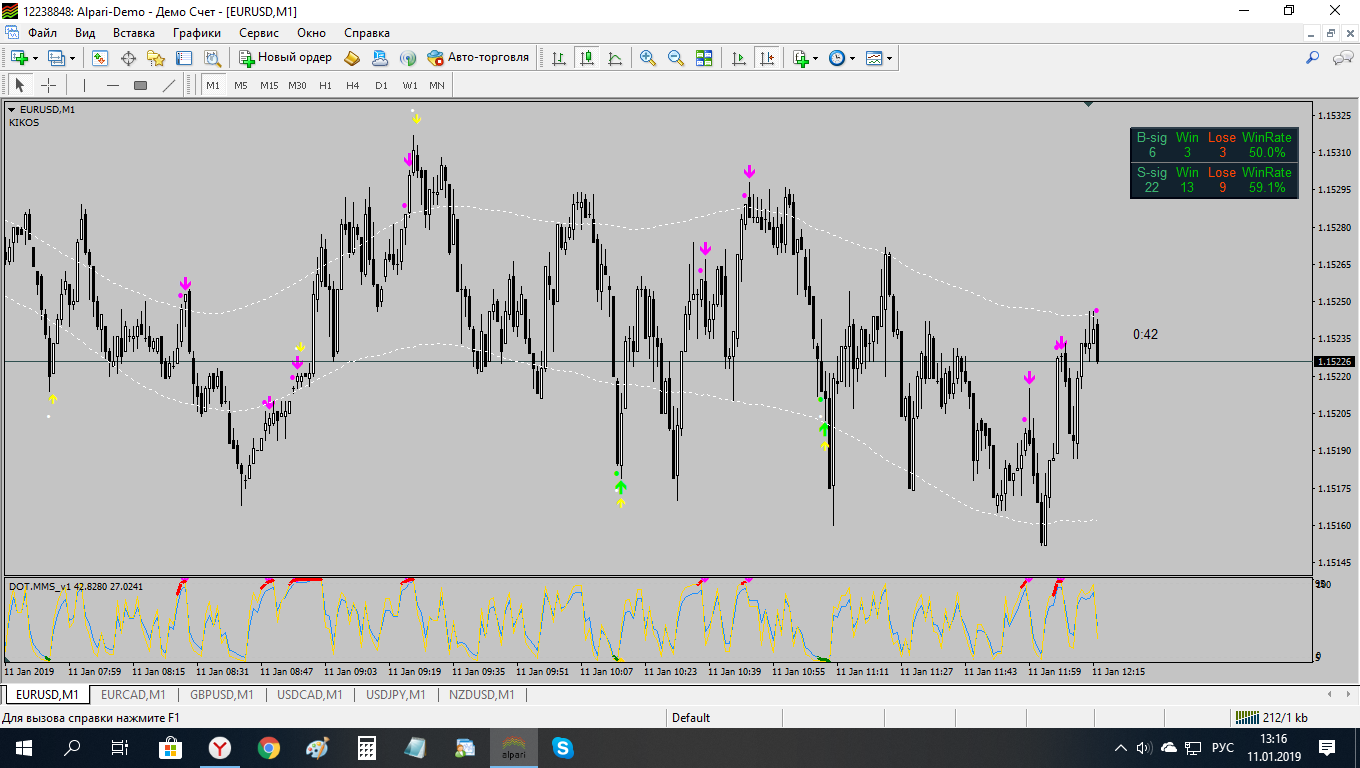Click the Default profile status bar field

point(691,717)
